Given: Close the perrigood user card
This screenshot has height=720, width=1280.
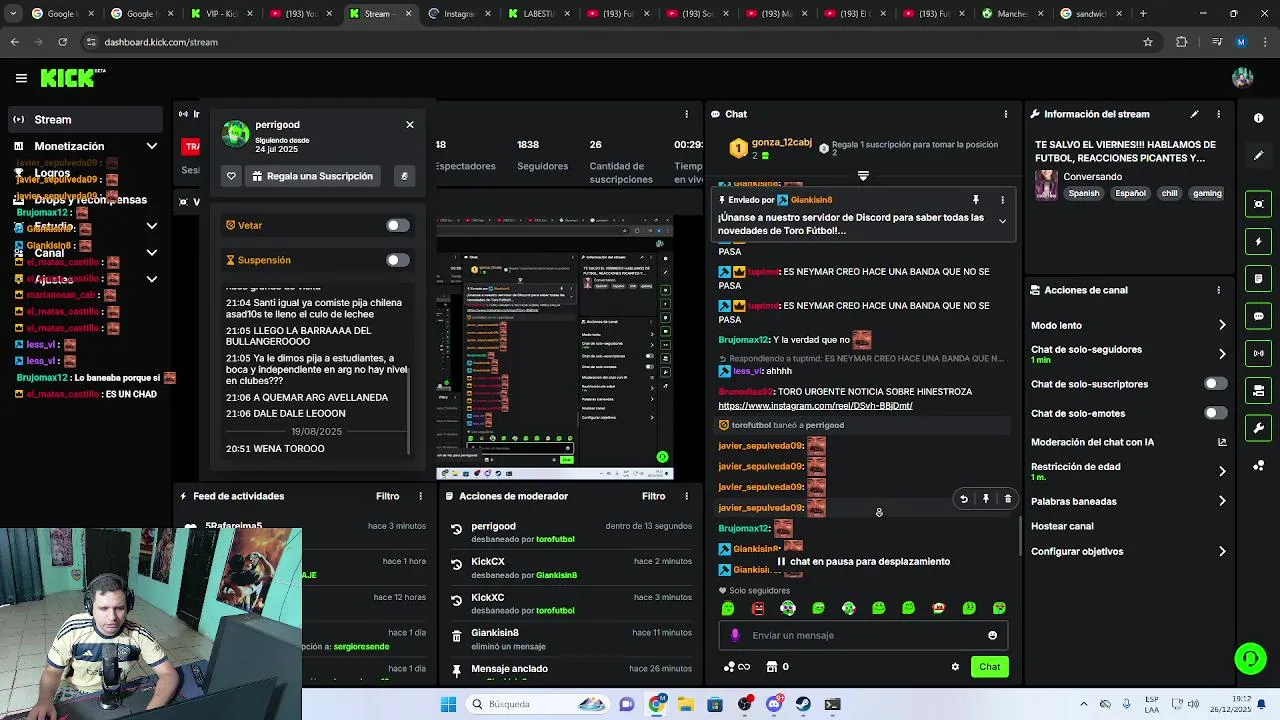Looking at the screenshot, I should [410, 124].
